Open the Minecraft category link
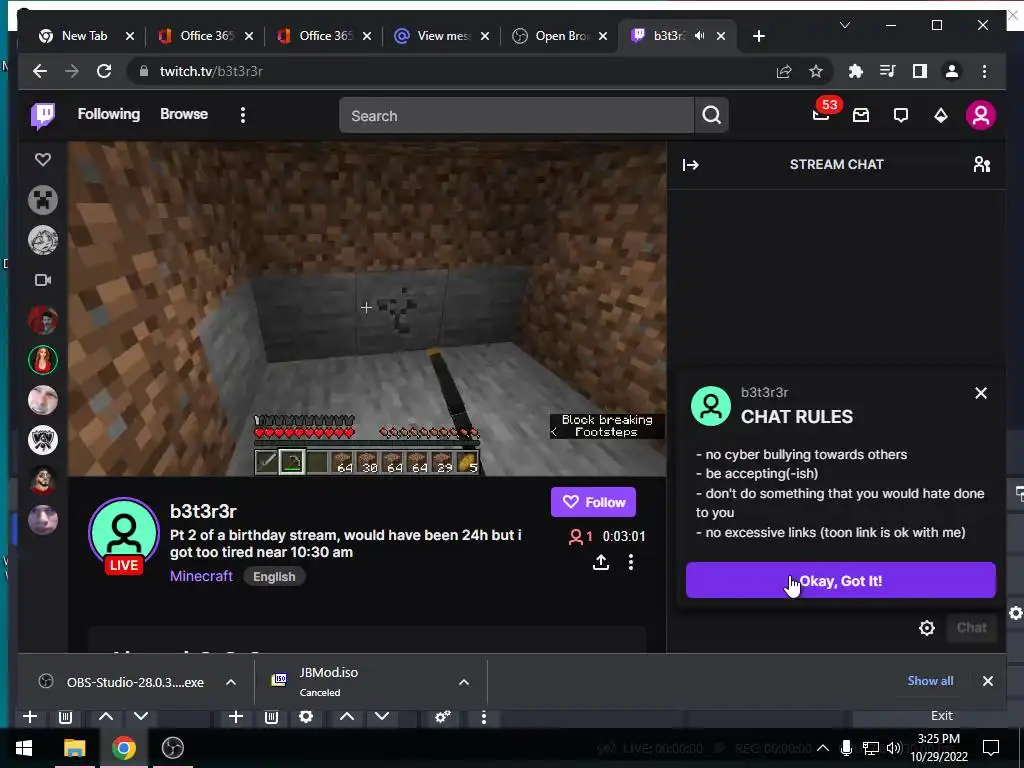This screenshot has width=1024, height=768. pyautogui.click(x=201, y=576)
